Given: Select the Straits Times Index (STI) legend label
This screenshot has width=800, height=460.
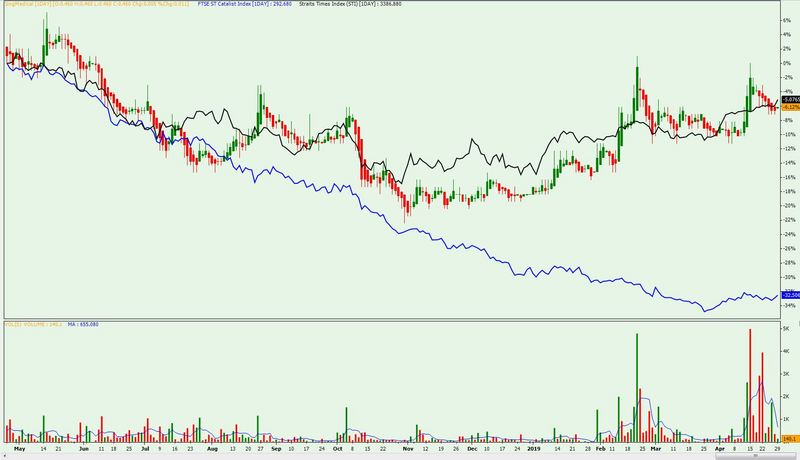Looking at the screenshot, I should (350, 4).
